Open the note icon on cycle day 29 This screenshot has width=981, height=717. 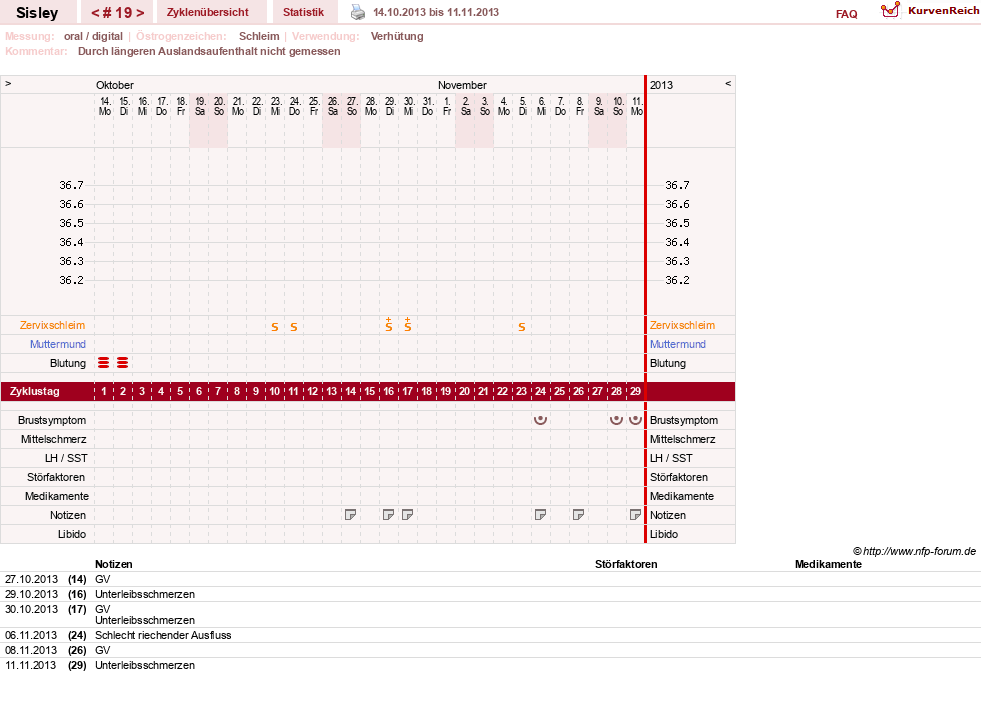click(x=635, y=515)
